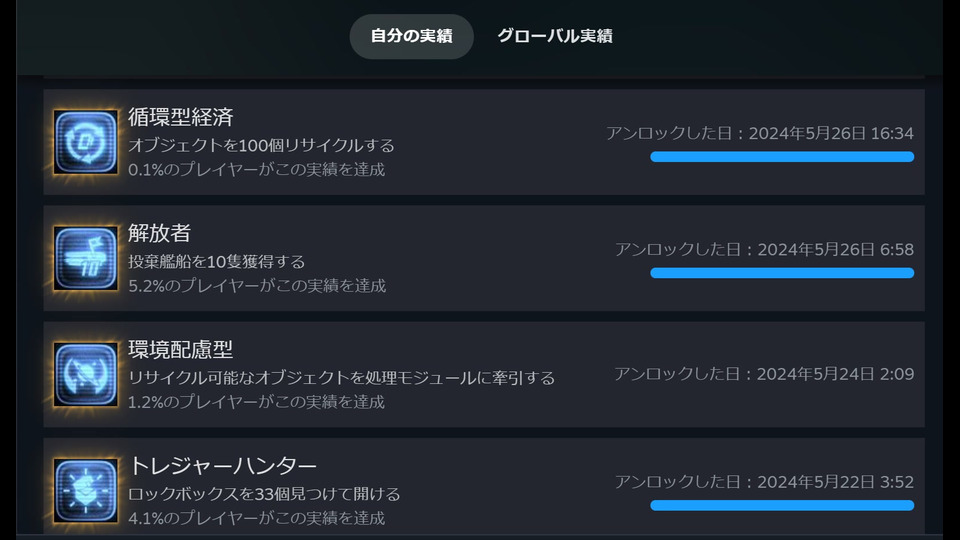Click the 循環型経済 achievement icon
Screen dimensions: 960x540
86,142
